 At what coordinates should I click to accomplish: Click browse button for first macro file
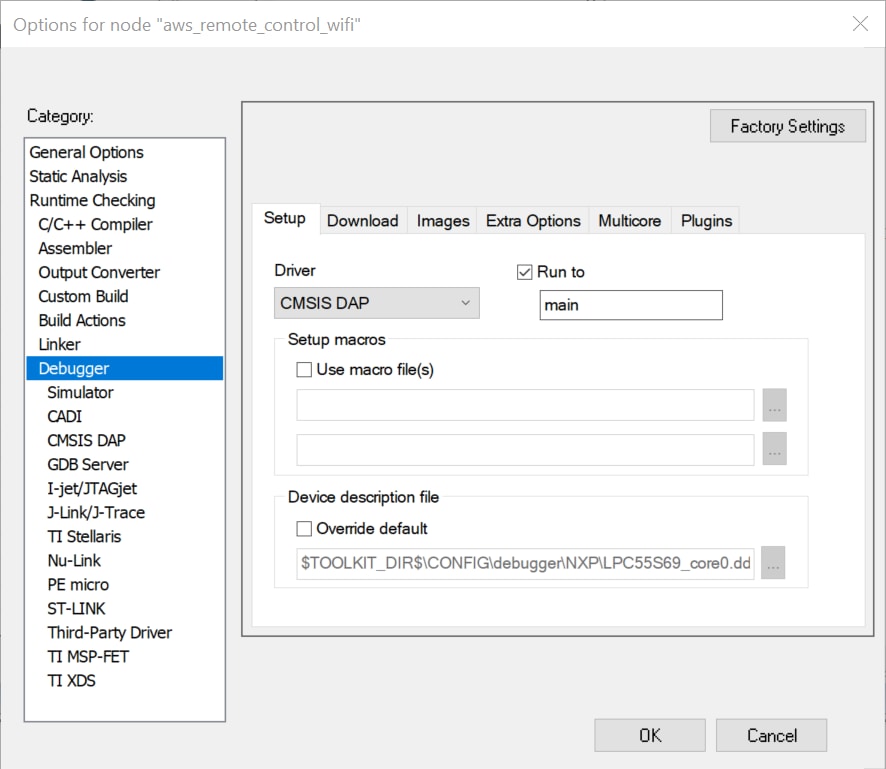pyautogui.click(x=774, y=405)
